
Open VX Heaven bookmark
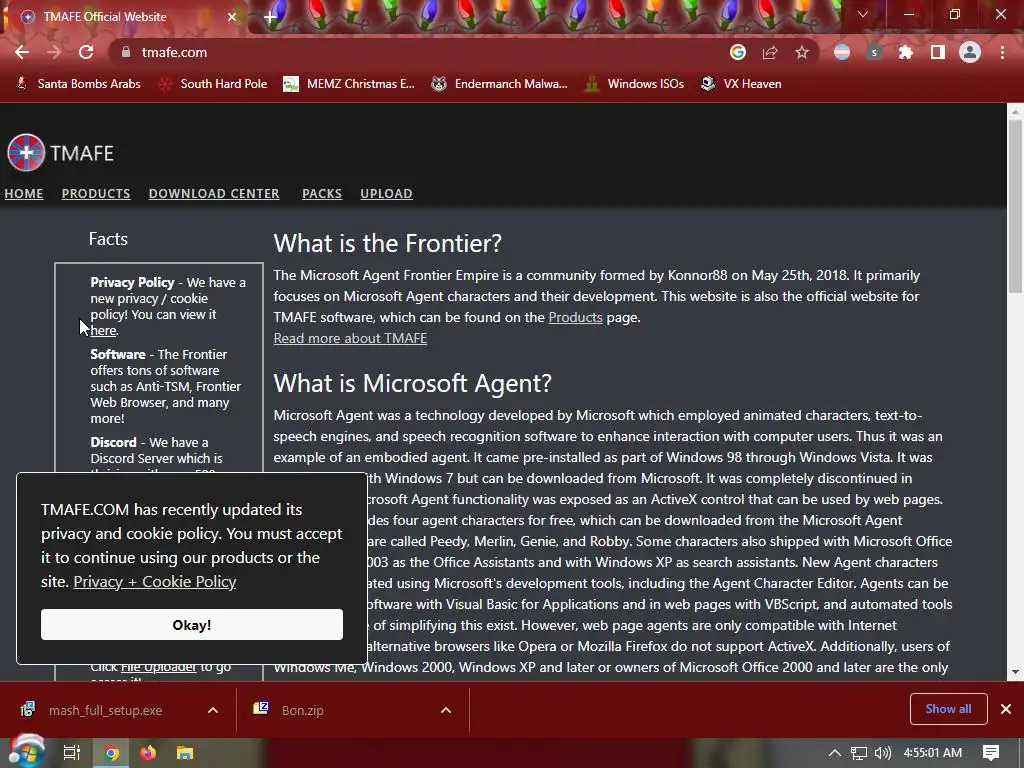coord(741,84)
